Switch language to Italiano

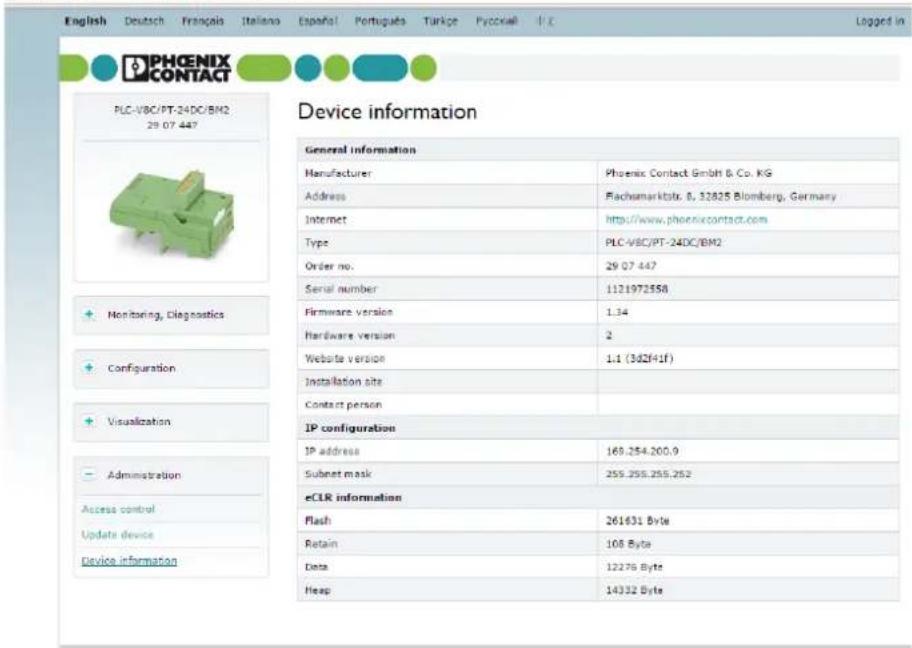click(261, 21)
